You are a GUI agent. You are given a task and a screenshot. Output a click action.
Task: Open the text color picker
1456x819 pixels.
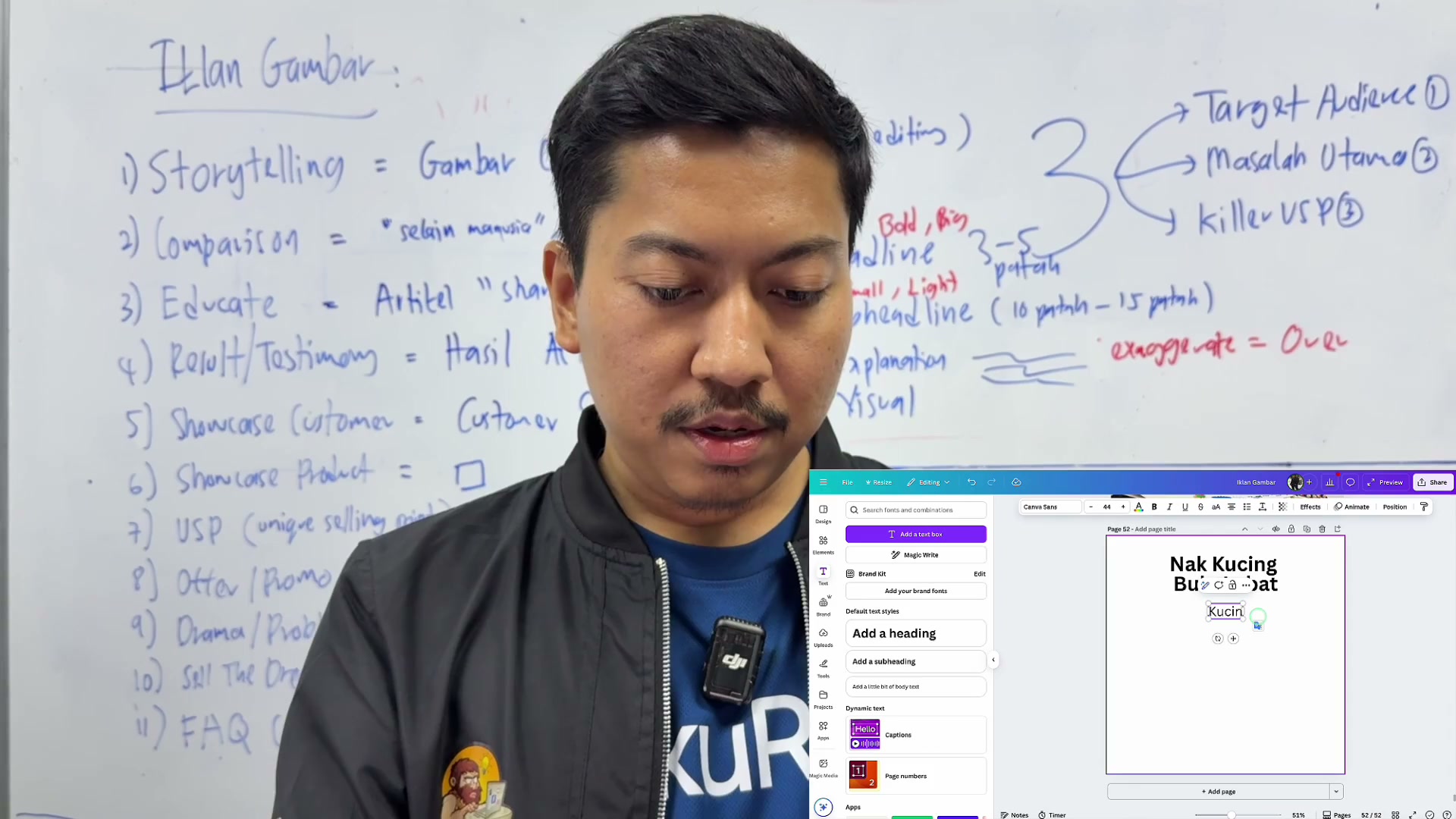(1138, 507)
